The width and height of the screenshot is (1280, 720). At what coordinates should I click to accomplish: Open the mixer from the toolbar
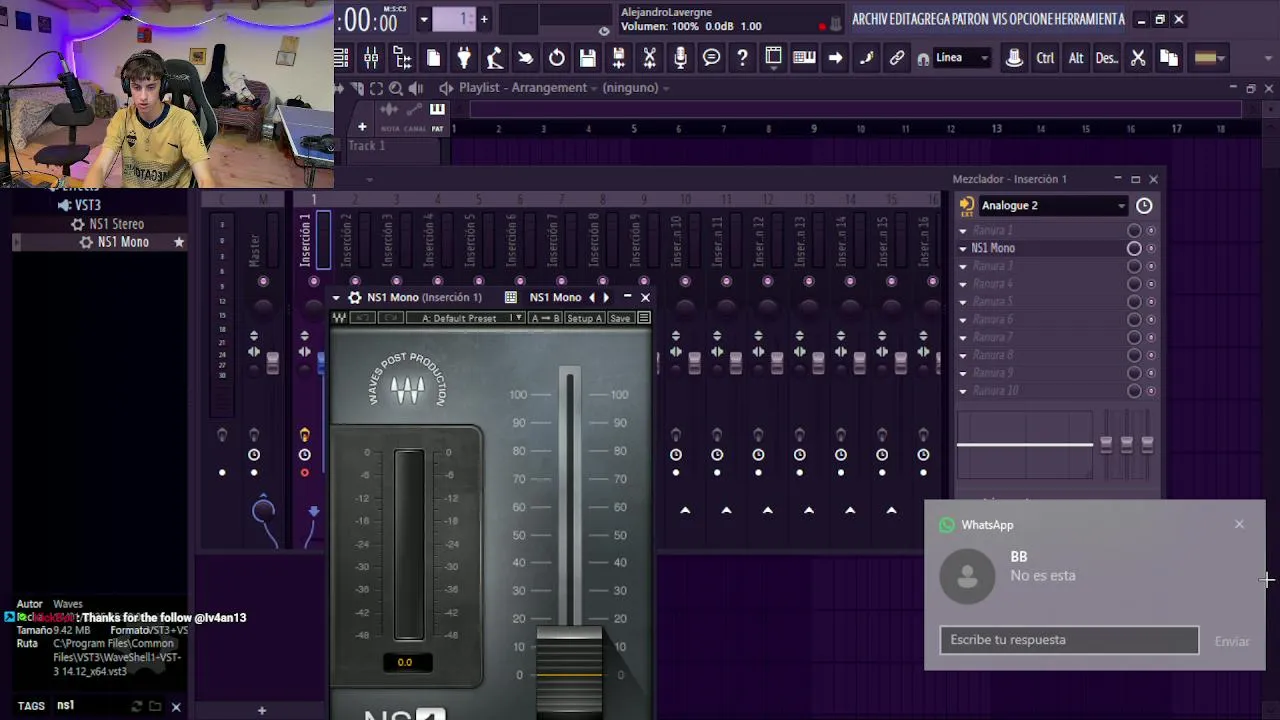coord(371,58)
